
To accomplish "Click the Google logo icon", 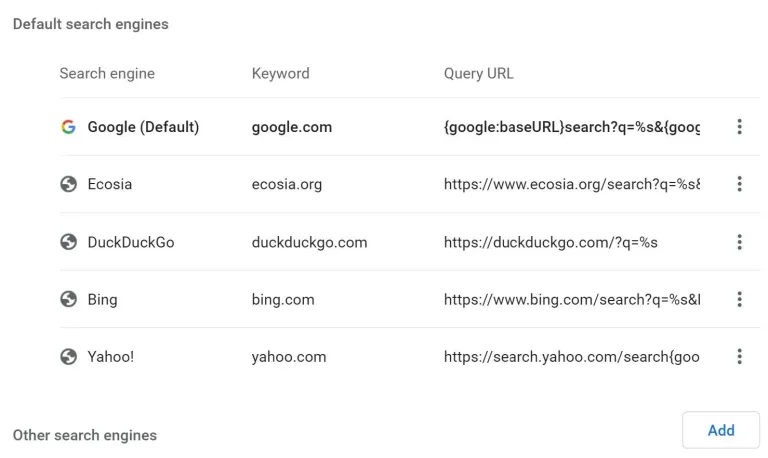I will pos(68,127).
